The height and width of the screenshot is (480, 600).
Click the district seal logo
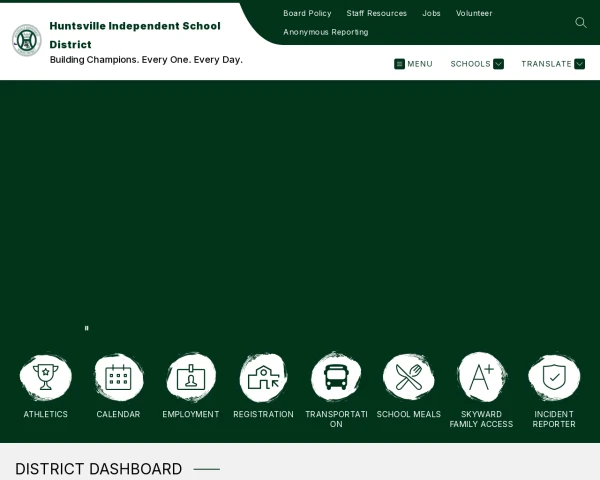tap(26, 40)
